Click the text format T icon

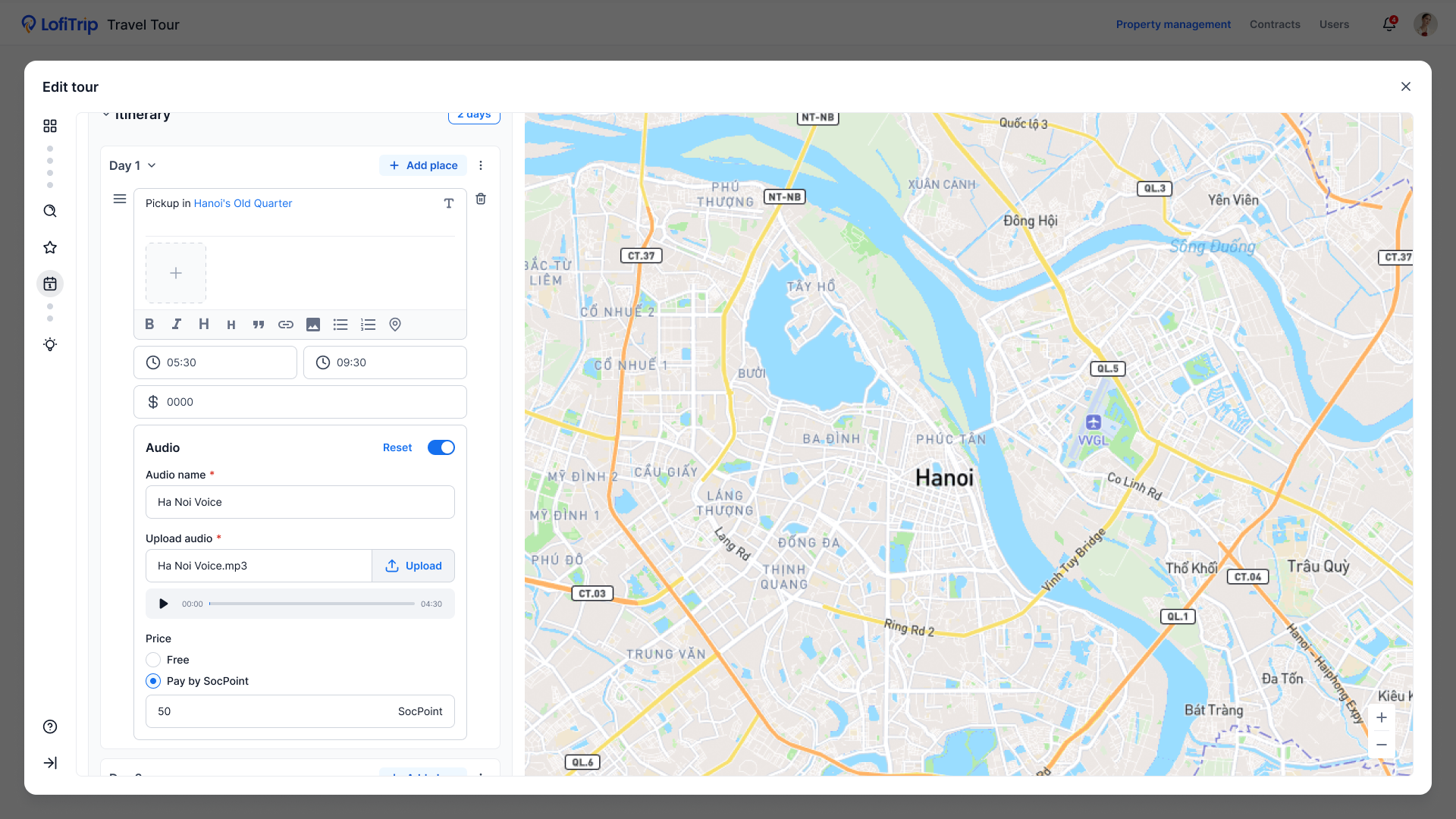click(x=449, y=203)
